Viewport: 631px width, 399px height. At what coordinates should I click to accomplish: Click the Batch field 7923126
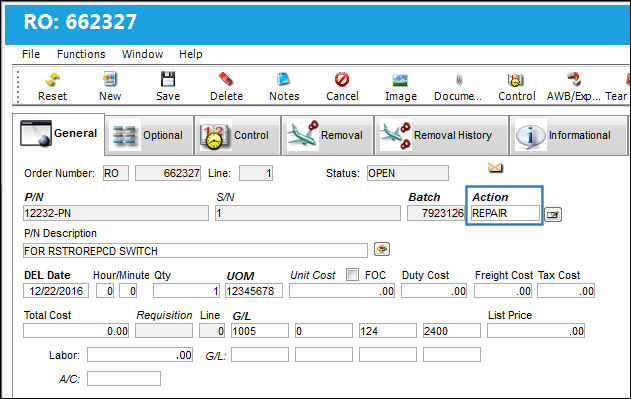point(436,213)
